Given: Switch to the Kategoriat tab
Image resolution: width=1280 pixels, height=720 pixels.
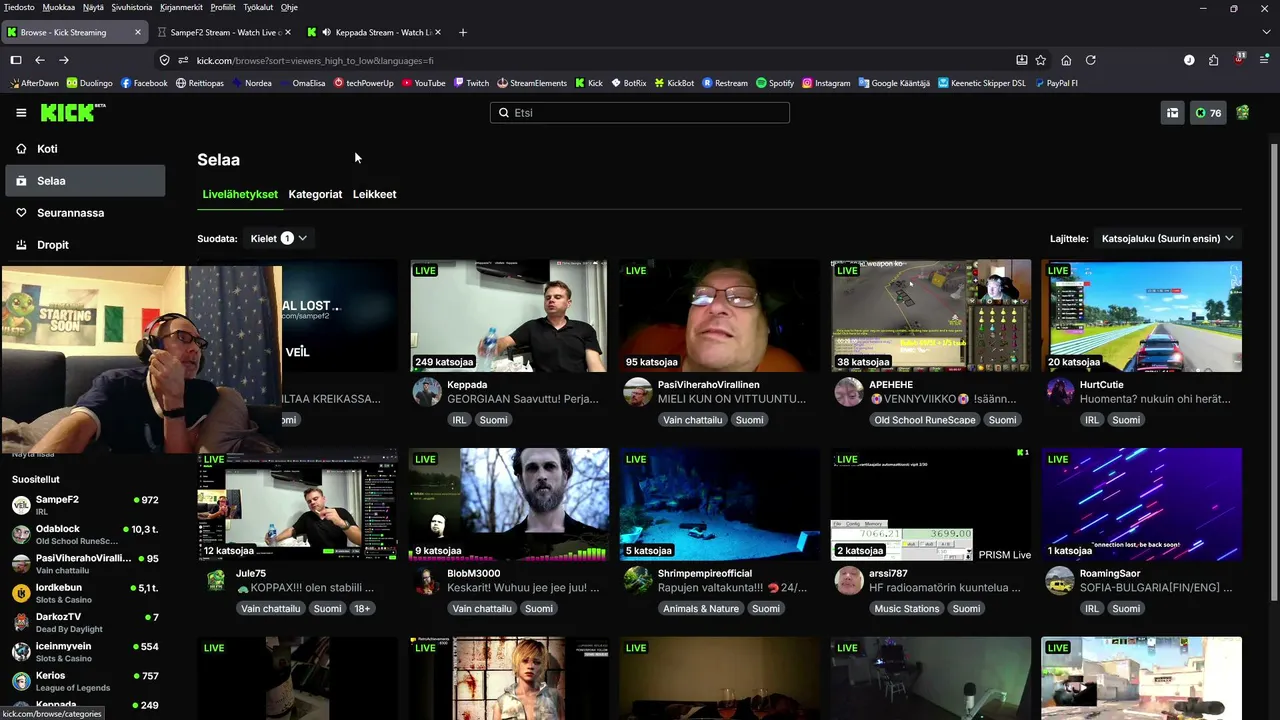Looking at the screenshot, I should pos(315,194).
